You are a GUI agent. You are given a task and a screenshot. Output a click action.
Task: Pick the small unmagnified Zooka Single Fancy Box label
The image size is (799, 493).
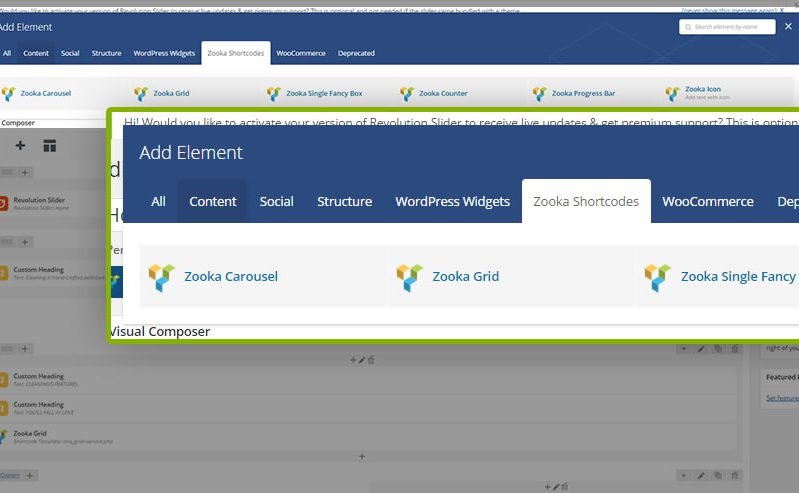(x=324, y=93)
